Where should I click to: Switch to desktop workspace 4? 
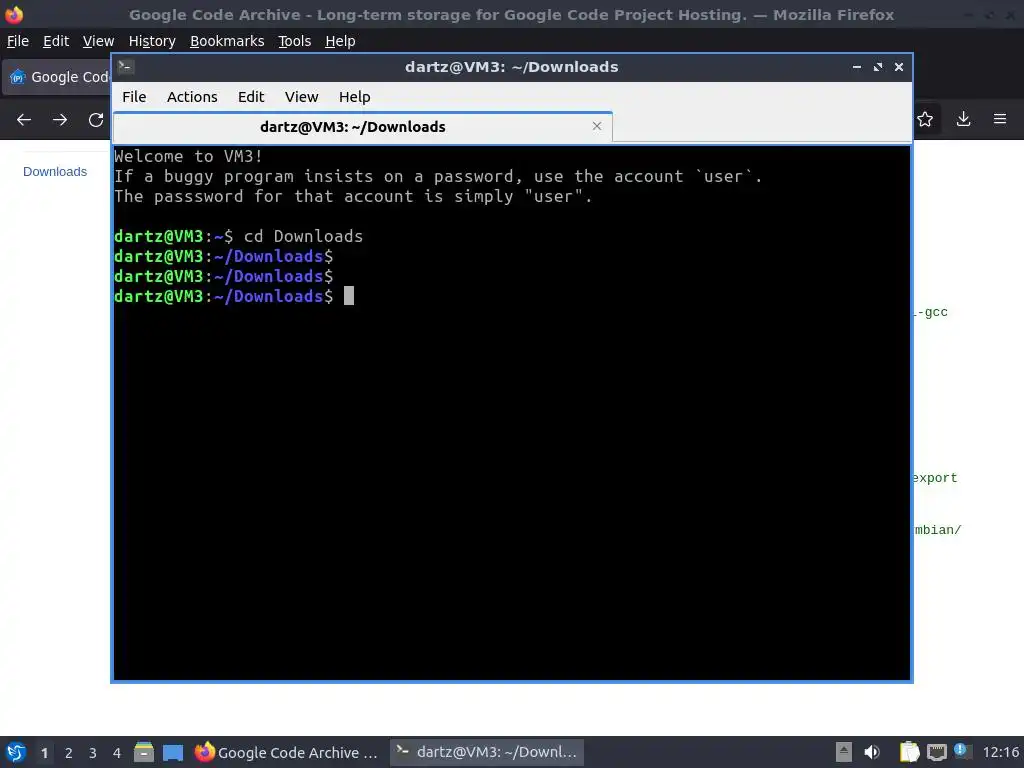(x=117, y=753)
